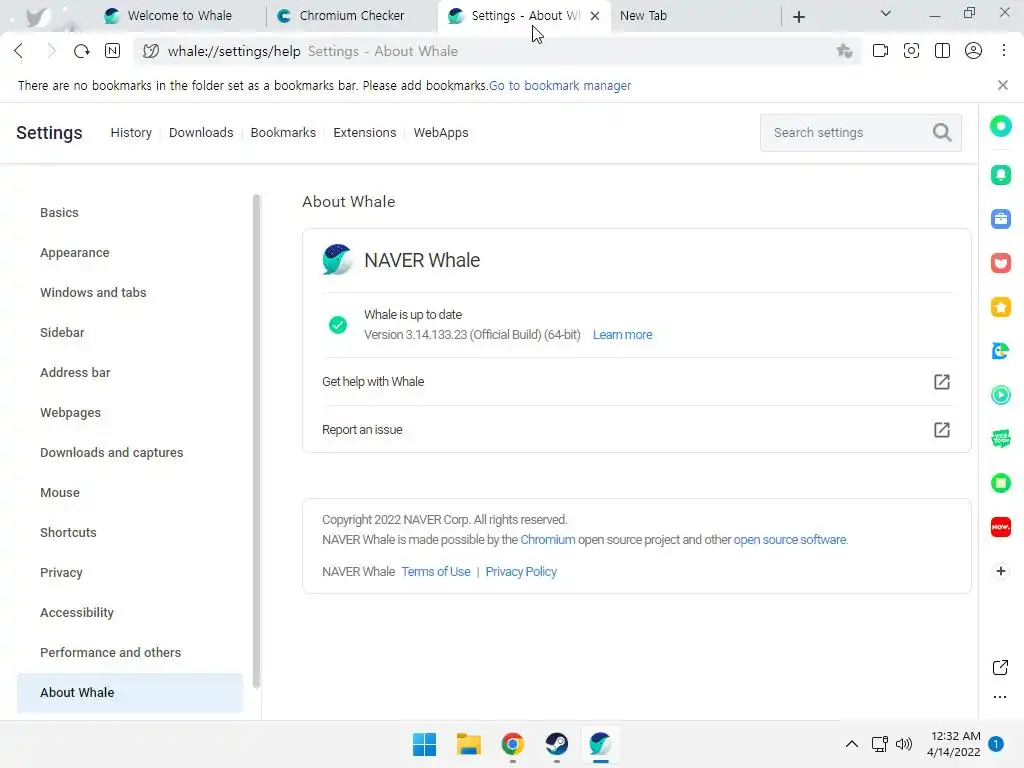Screen dimensions: 1024x768
Task: Add a new sidebar app plus
Action: pyautogui.click(x=1000, y=571)
